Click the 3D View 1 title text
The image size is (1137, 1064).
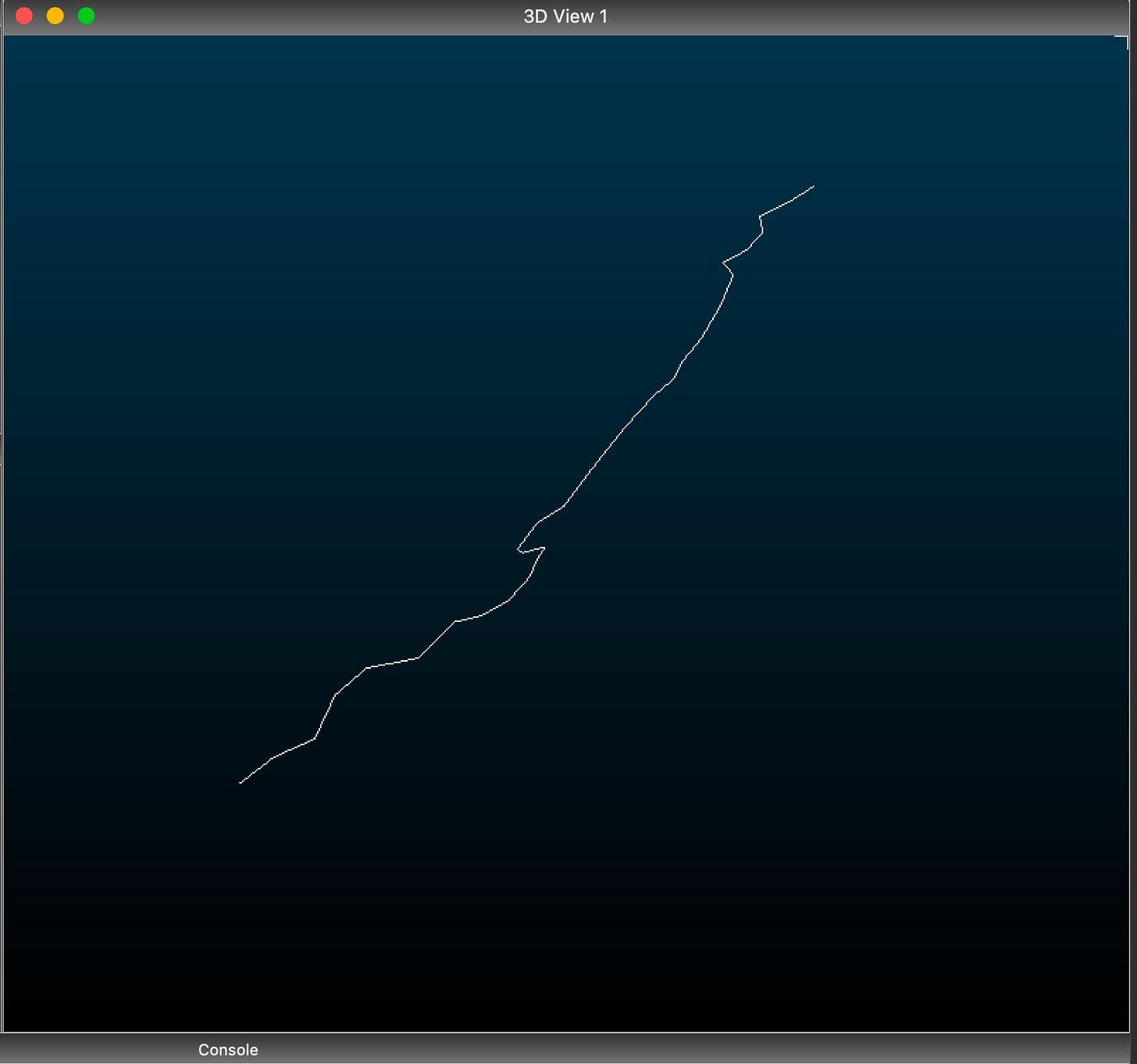pyautogui.click(x=565, y=16)
